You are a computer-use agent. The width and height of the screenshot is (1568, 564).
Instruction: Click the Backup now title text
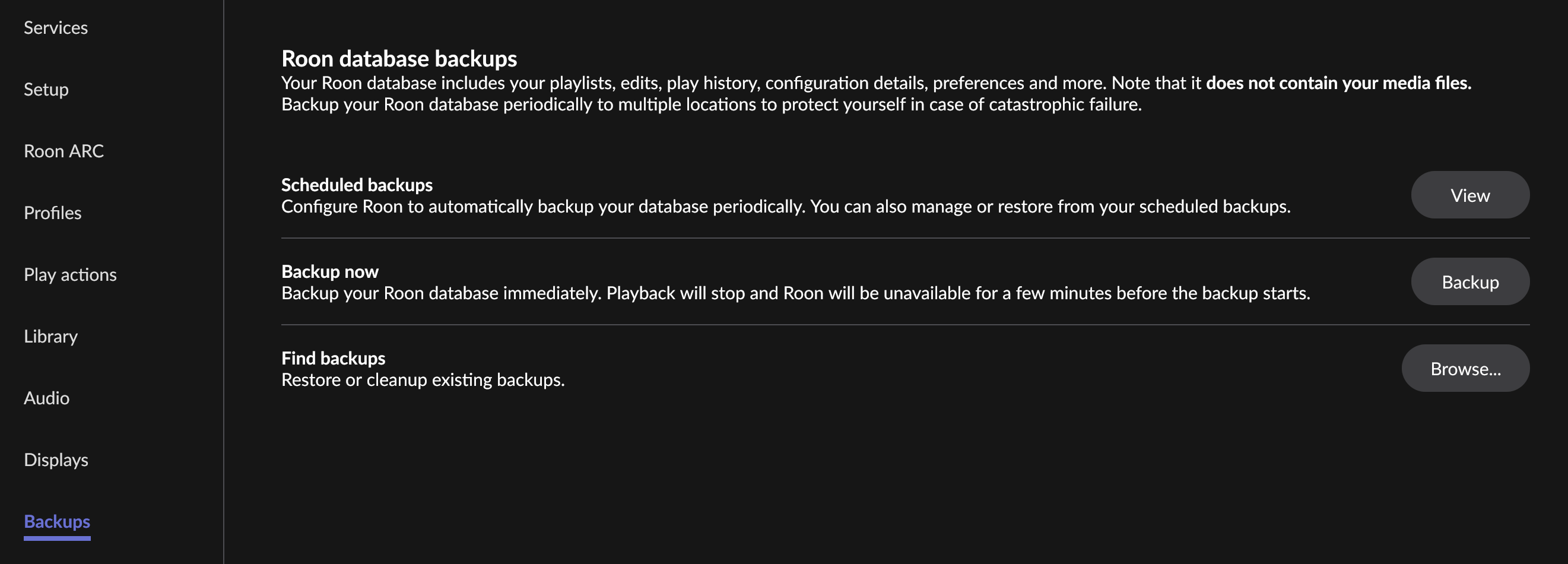click(329, 272)
